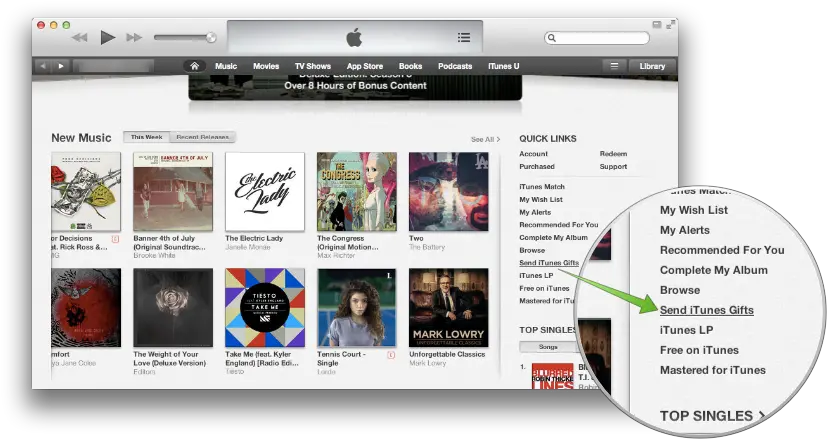Viewport: 827px width, 439px height.
Task: Click The Electric Lady title text
Action: click(254, 238)
